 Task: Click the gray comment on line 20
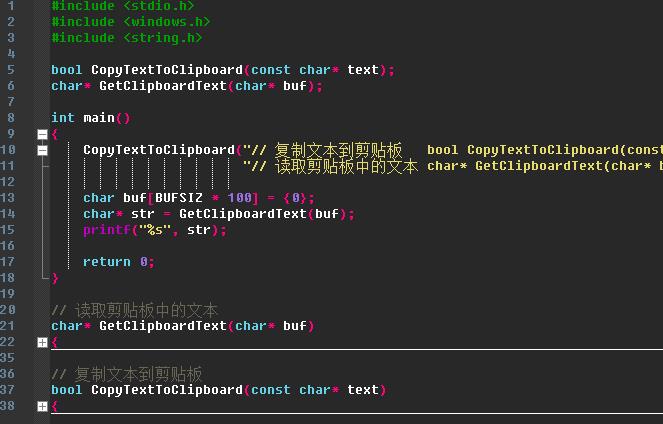point(134,311)
